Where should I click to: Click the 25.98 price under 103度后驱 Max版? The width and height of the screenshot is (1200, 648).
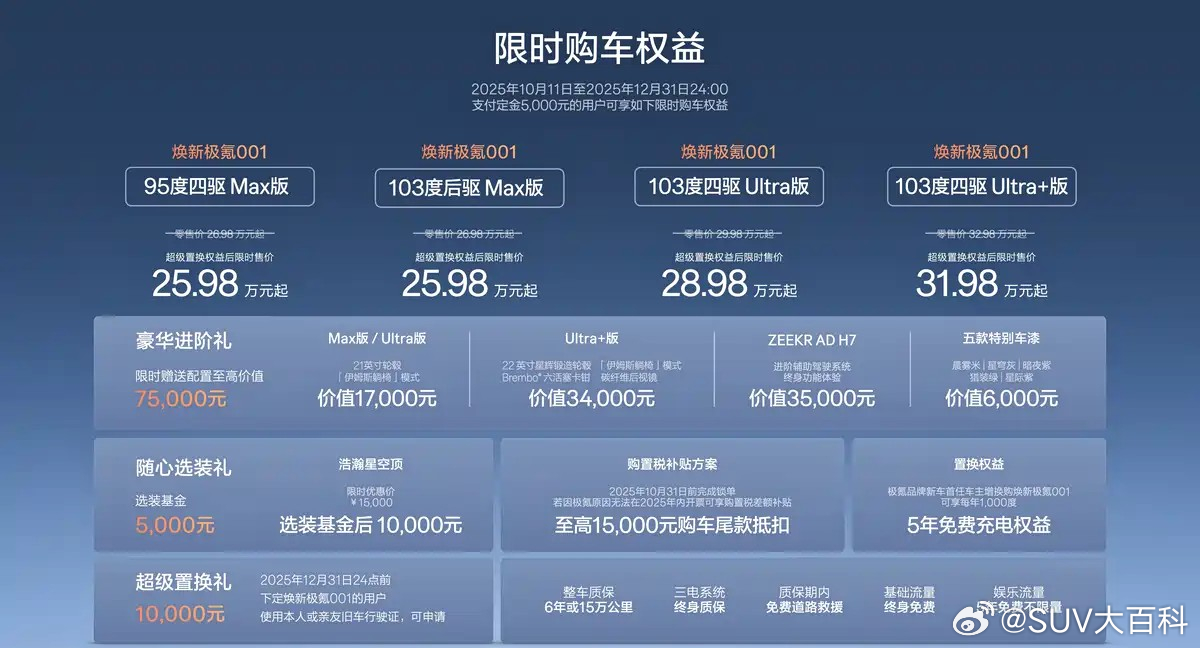click(x=444, y=285)
